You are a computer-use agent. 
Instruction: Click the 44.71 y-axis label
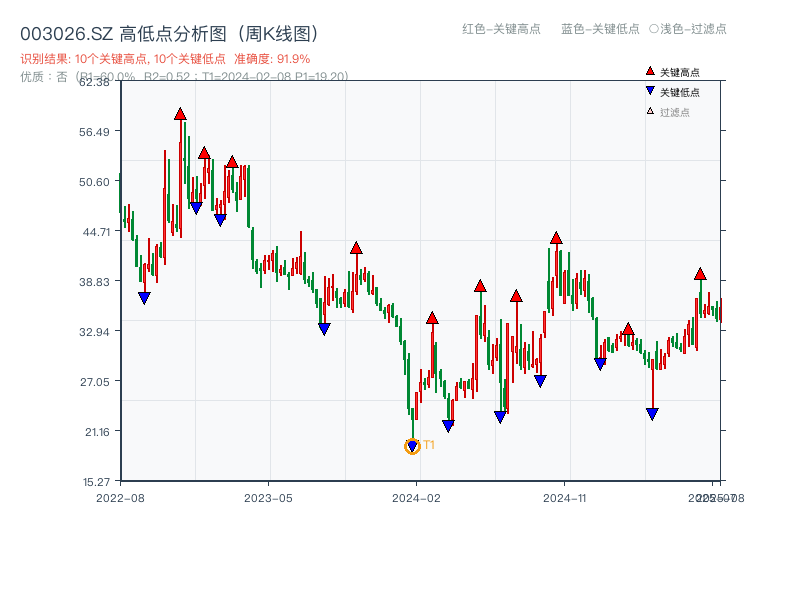pyautogui.click(x=96, y=232)
